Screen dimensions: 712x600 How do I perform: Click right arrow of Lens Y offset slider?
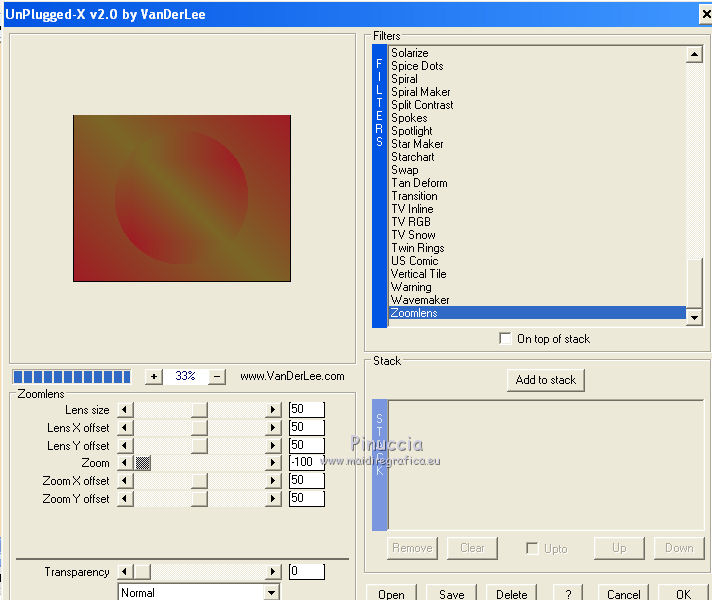[x=273, y=446]
